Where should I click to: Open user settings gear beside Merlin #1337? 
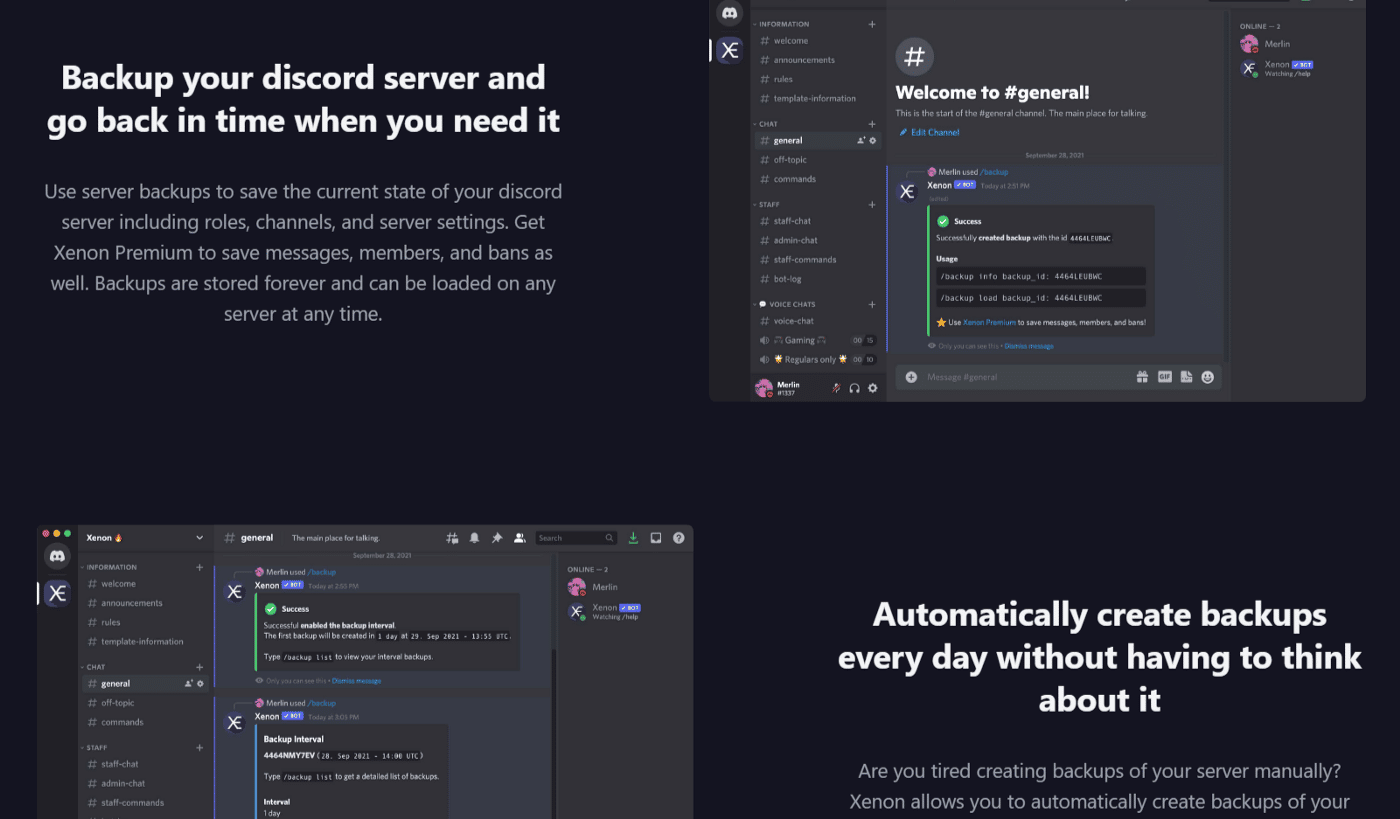click(873, 388)
